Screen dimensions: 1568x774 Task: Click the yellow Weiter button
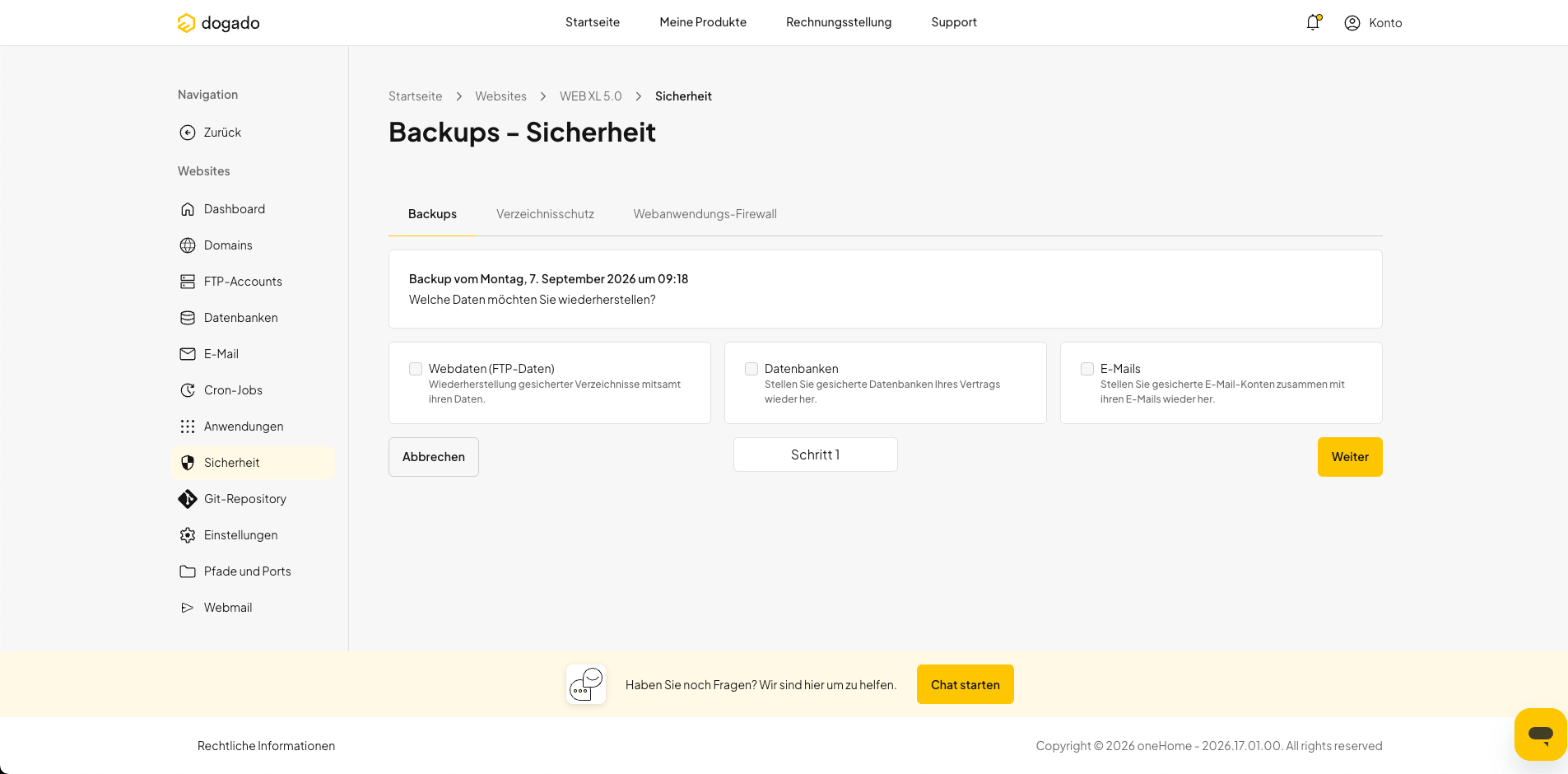point(1350,457)
